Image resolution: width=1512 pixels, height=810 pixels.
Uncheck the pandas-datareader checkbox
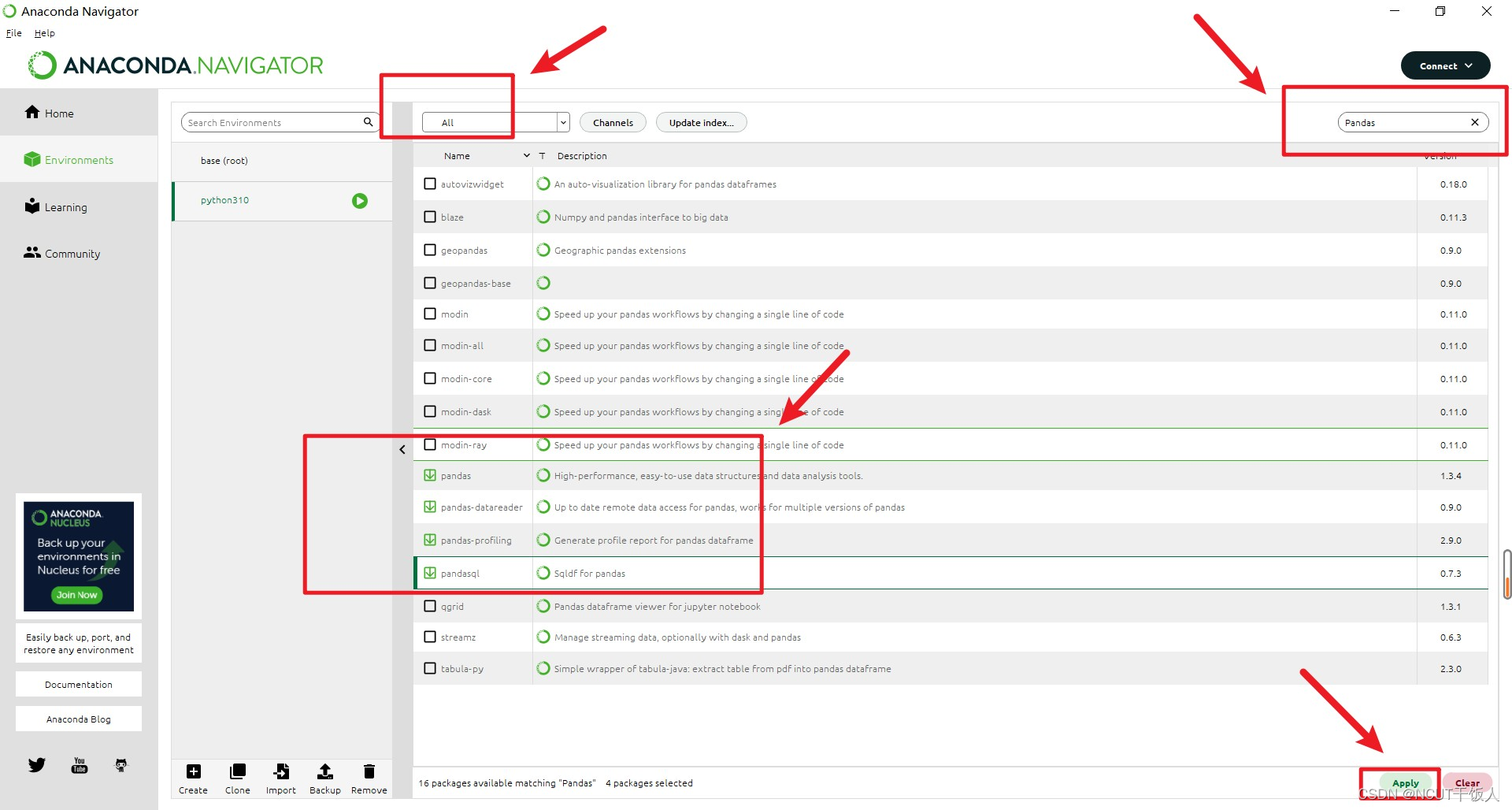click(430, 507)
